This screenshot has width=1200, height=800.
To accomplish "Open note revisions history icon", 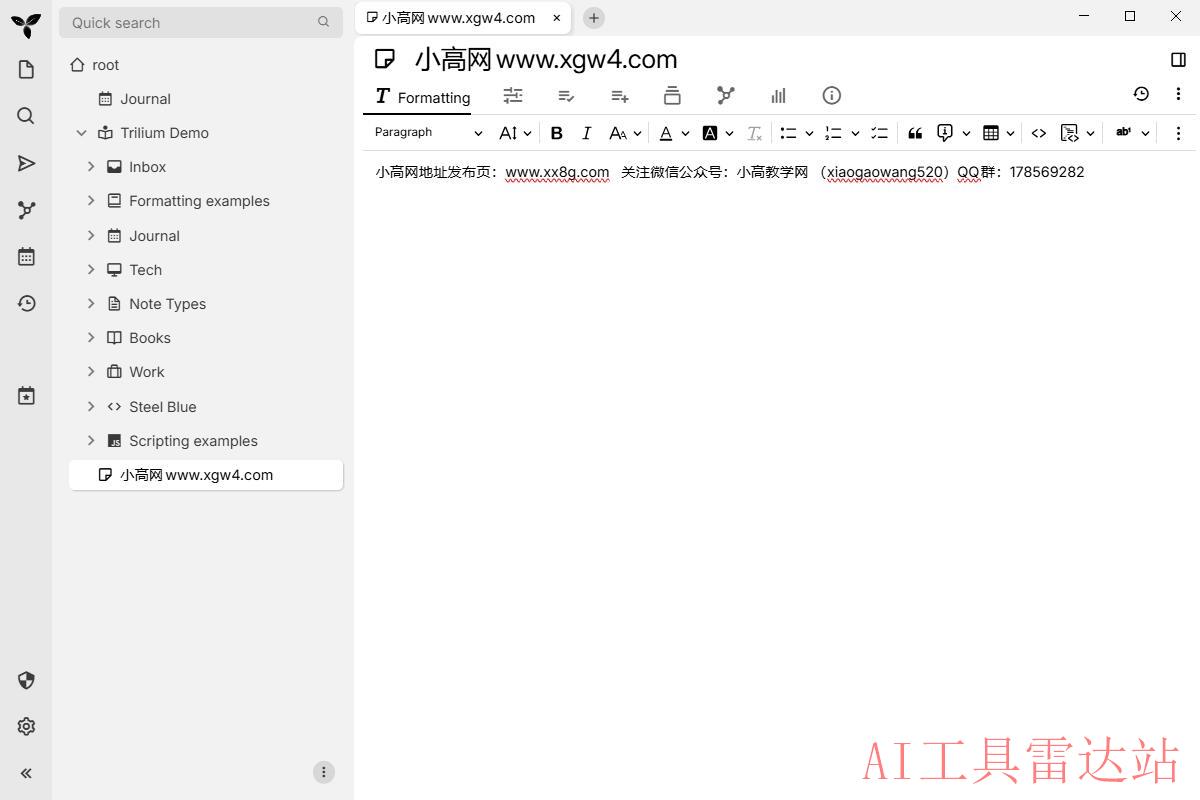I will coord(1141,94).
